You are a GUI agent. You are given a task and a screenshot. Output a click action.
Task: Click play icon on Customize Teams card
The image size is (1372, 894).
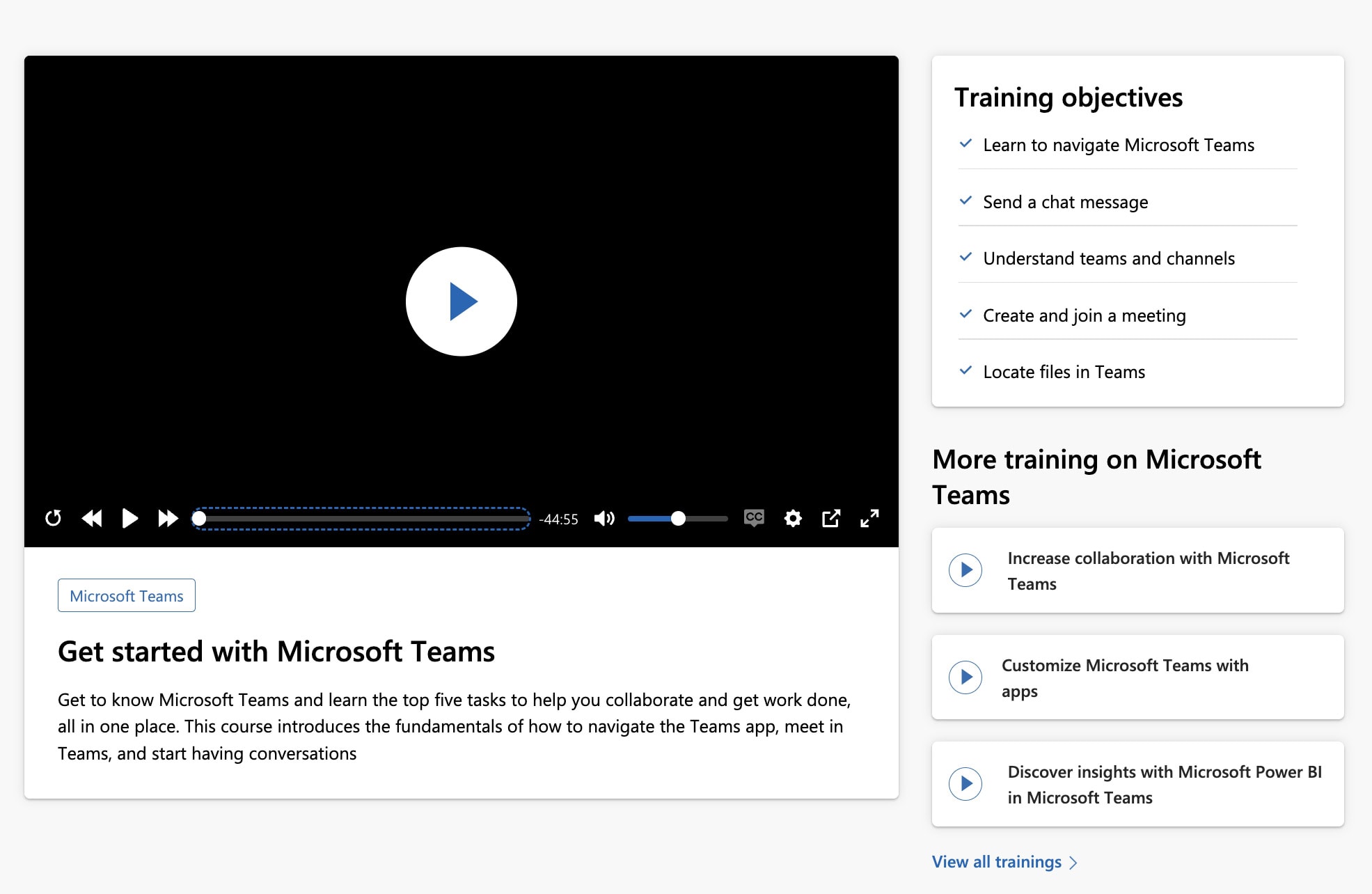[965, 677]
